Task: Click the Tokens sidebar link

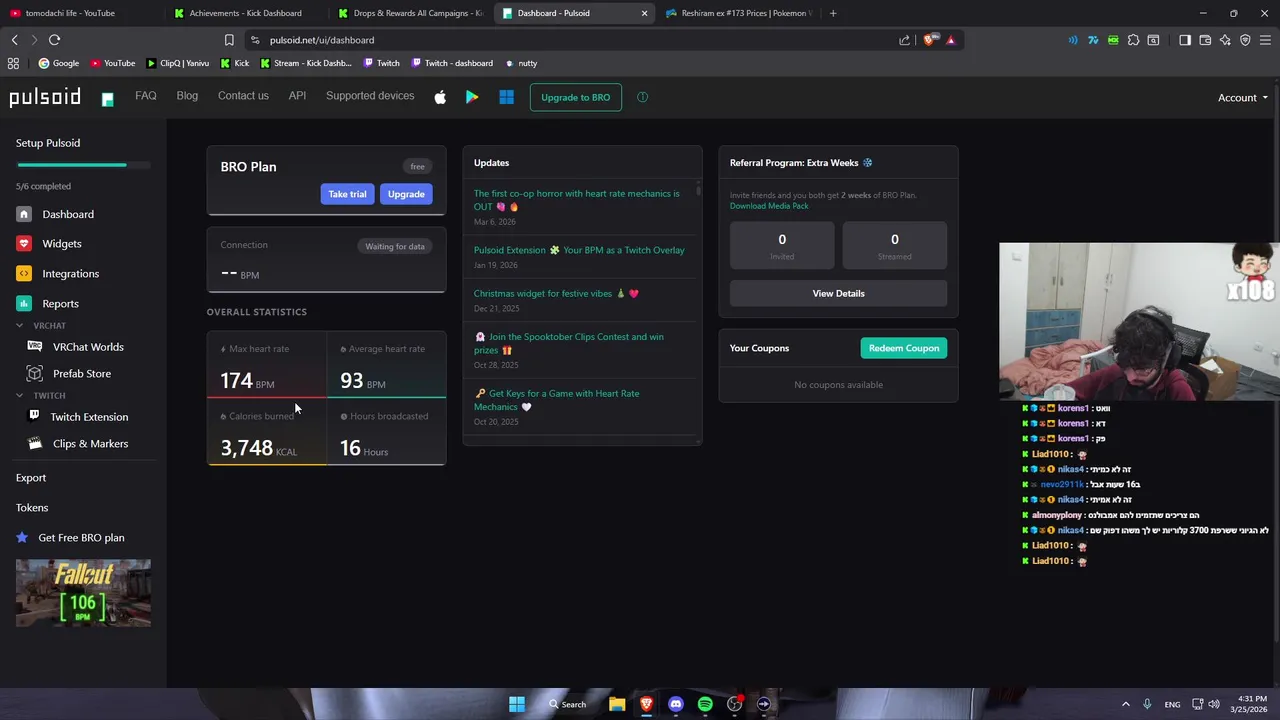Action: pos(32,508)
